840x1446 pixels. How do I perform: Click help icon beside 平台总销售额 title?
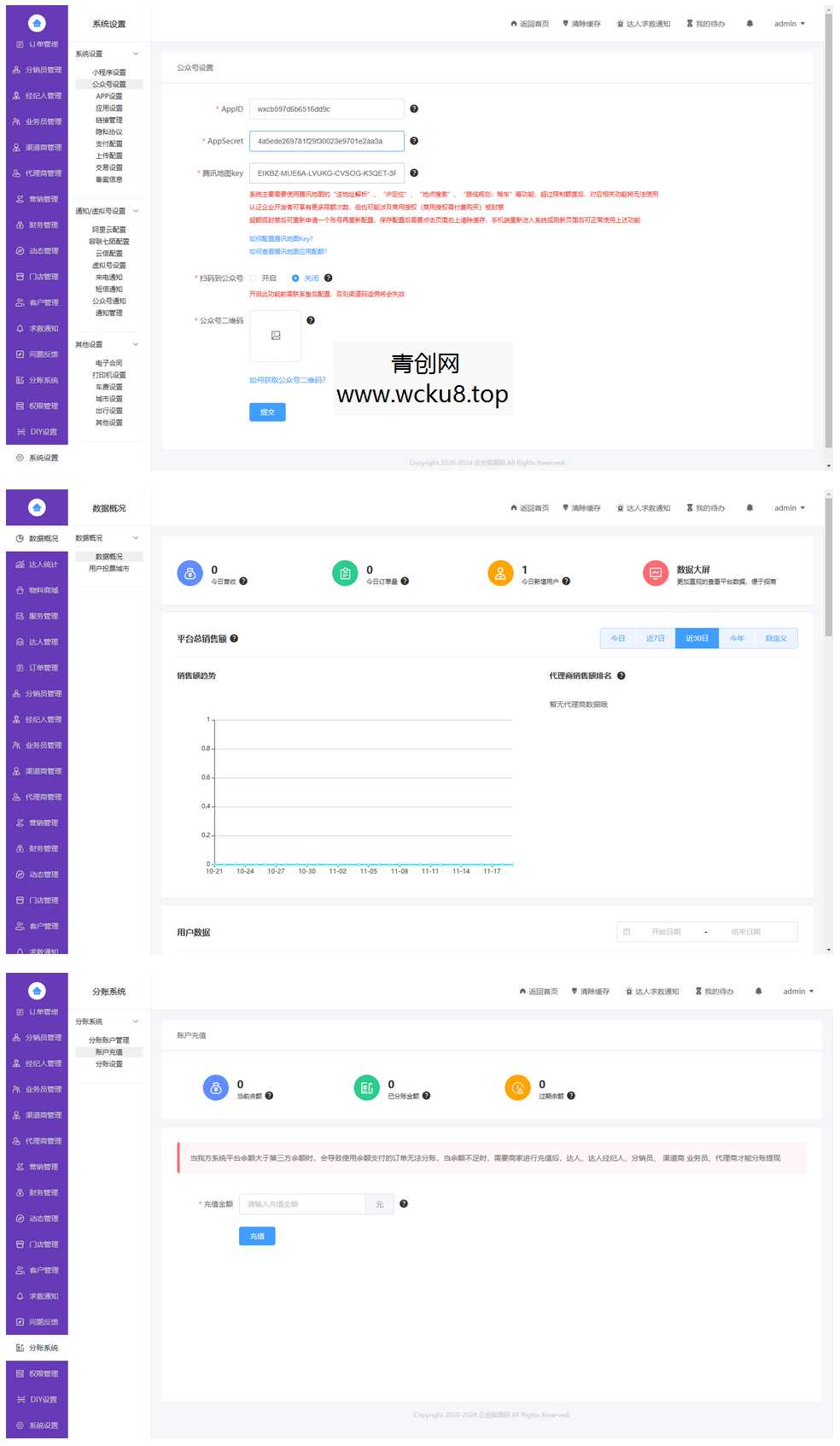click(x=234, y=639)
